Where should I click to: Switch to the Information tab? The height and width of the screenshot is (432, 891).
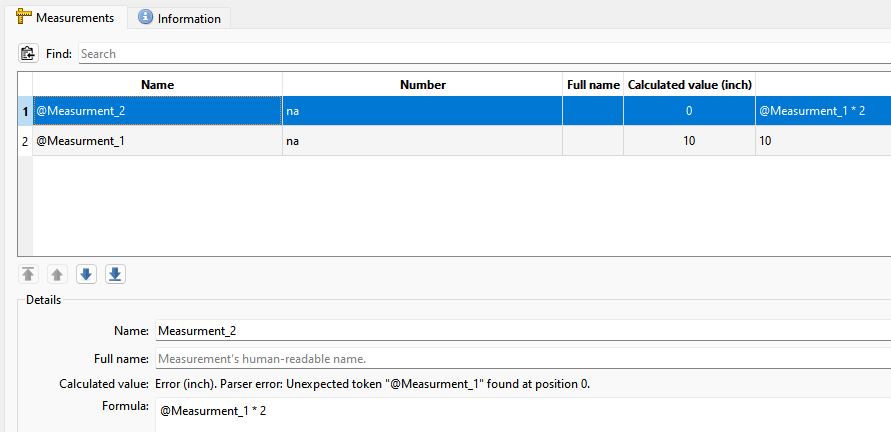[183, 18]
